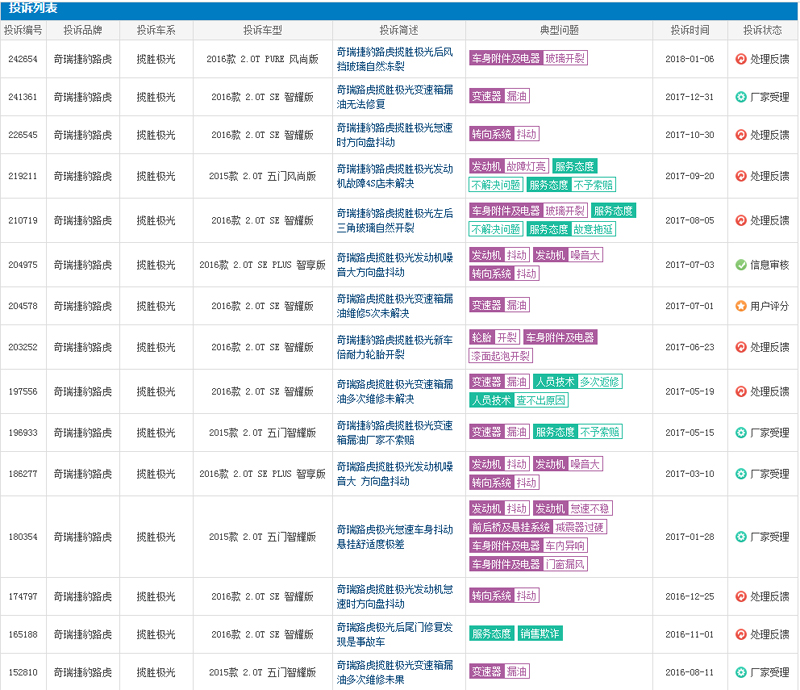800x690 pixels.
Task: Click the red status icon for complaint 226545
Action: pos(741,135)
